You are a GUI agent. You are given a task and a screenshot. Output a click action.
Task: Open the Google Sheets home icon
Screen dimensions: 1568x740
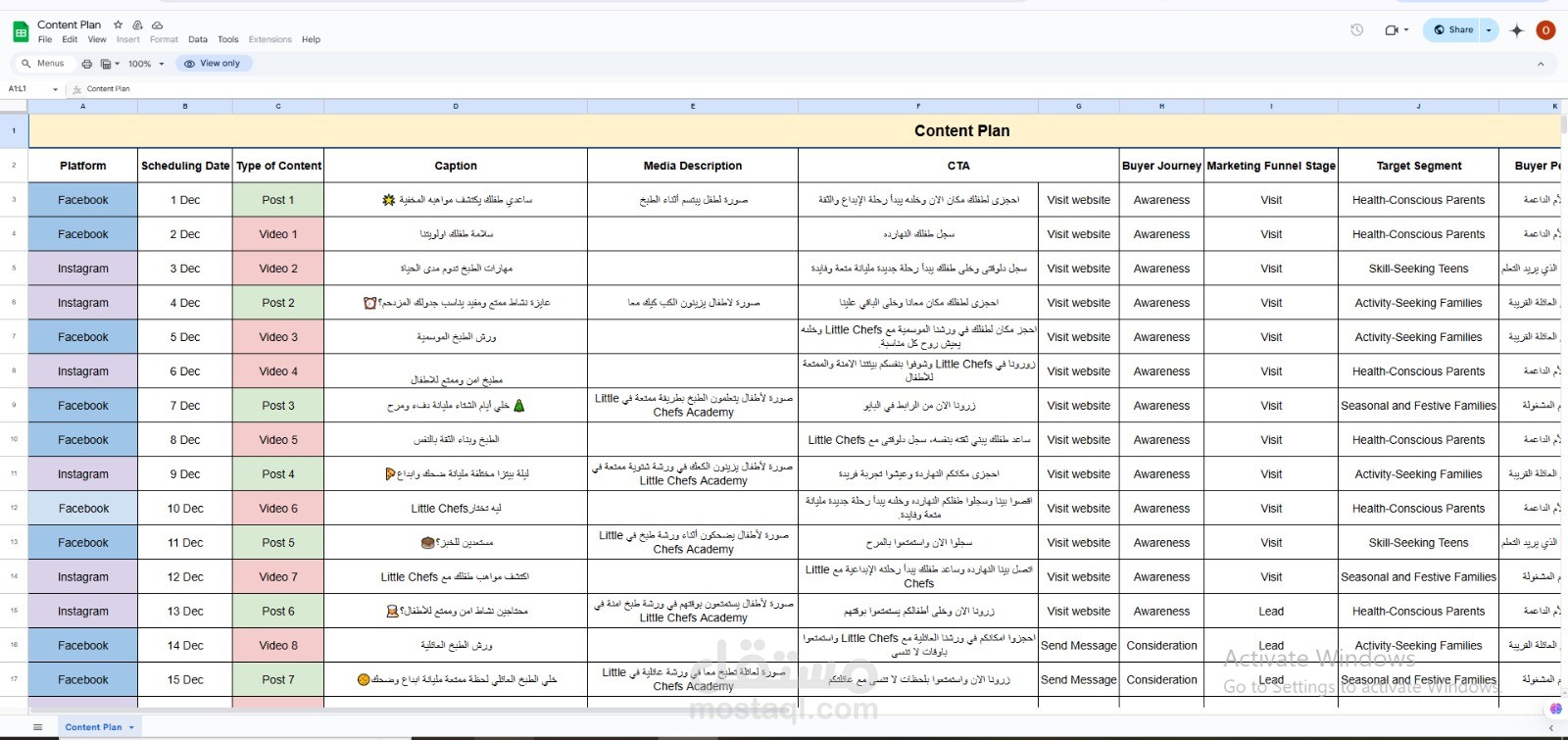(x=20, y=32)
